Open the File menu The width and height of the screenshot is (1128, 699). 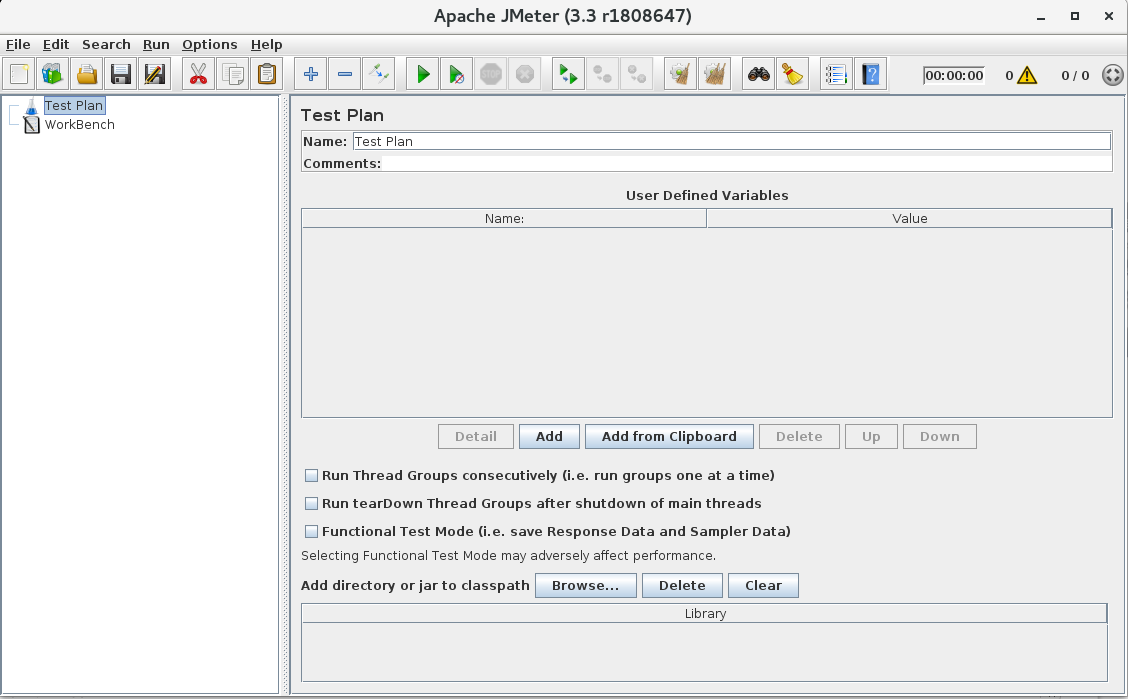[x=18, y=45]
